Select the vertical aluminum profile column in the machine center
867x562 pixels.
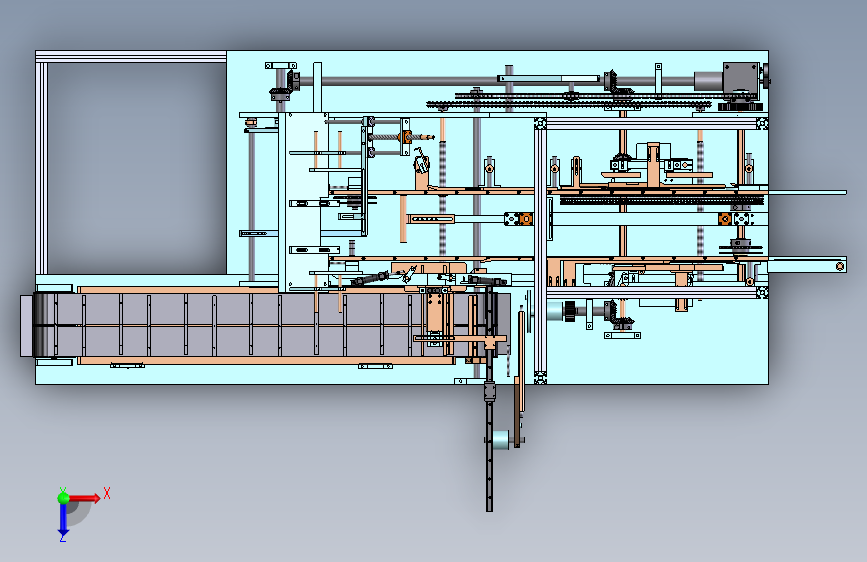click(540, 251)
